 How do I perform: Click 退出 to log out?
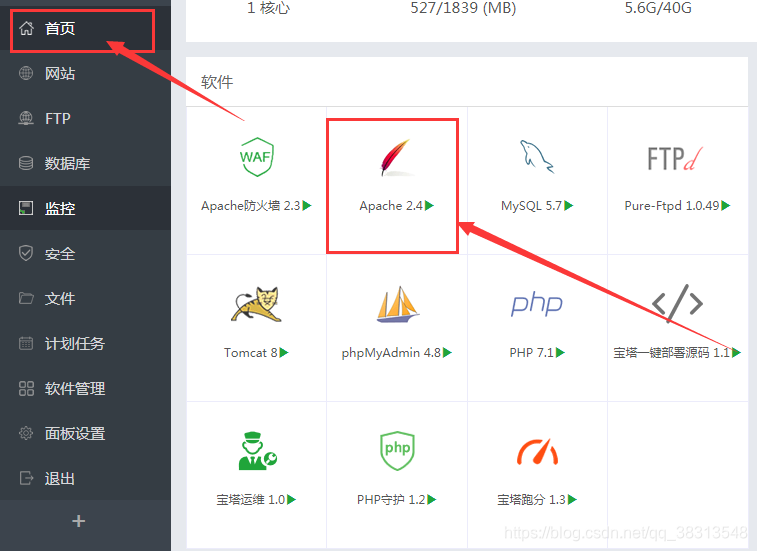click(x=85, y=478)
